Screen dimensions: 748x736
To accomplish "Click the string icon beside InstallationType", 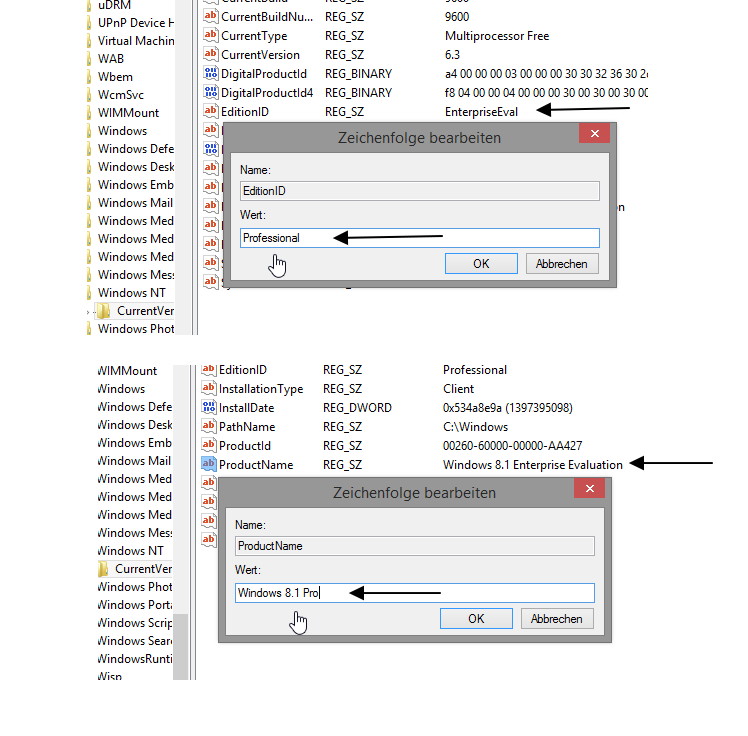I will (x=208, y=388).
